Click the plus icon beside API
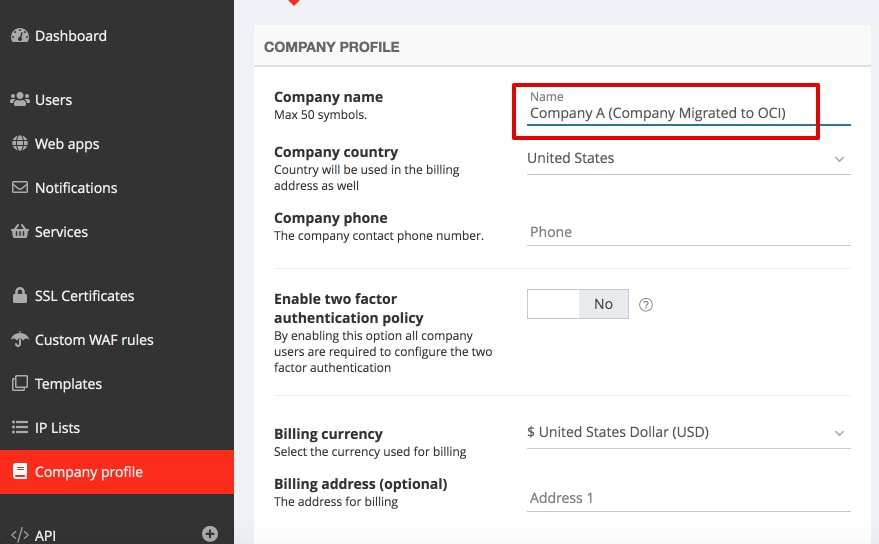This screenshot has height=544, width=879. 210,534
